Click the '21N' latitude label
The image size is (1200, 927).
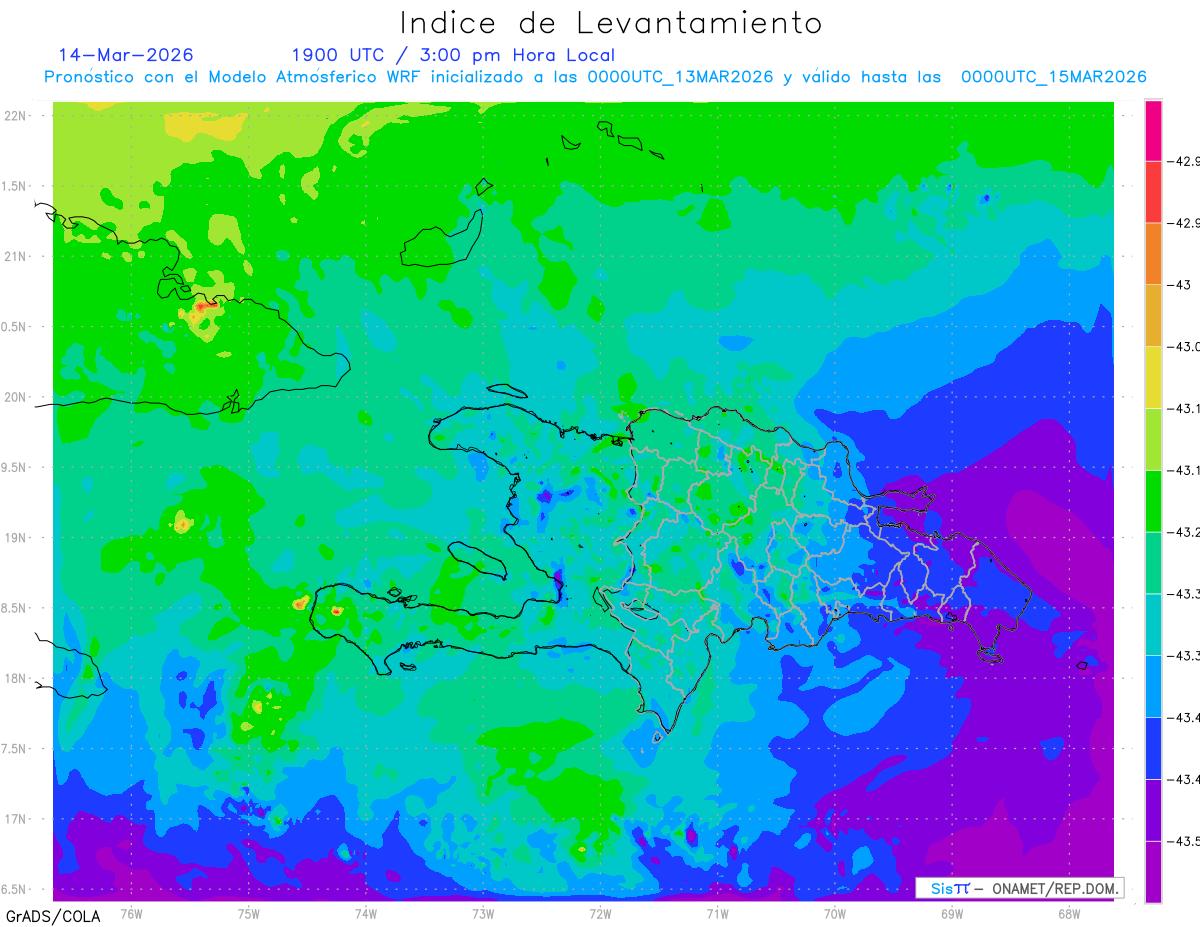[x=15, y=256]
